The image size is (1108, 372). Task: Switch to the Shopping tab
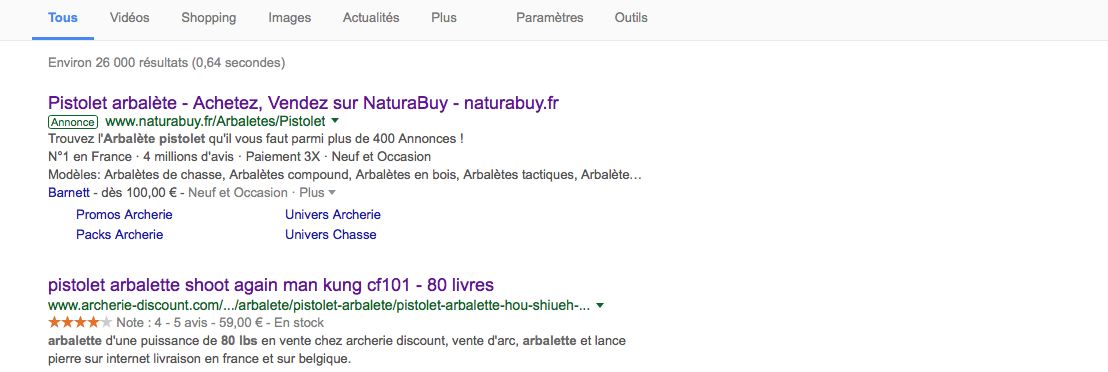(208, 18)
